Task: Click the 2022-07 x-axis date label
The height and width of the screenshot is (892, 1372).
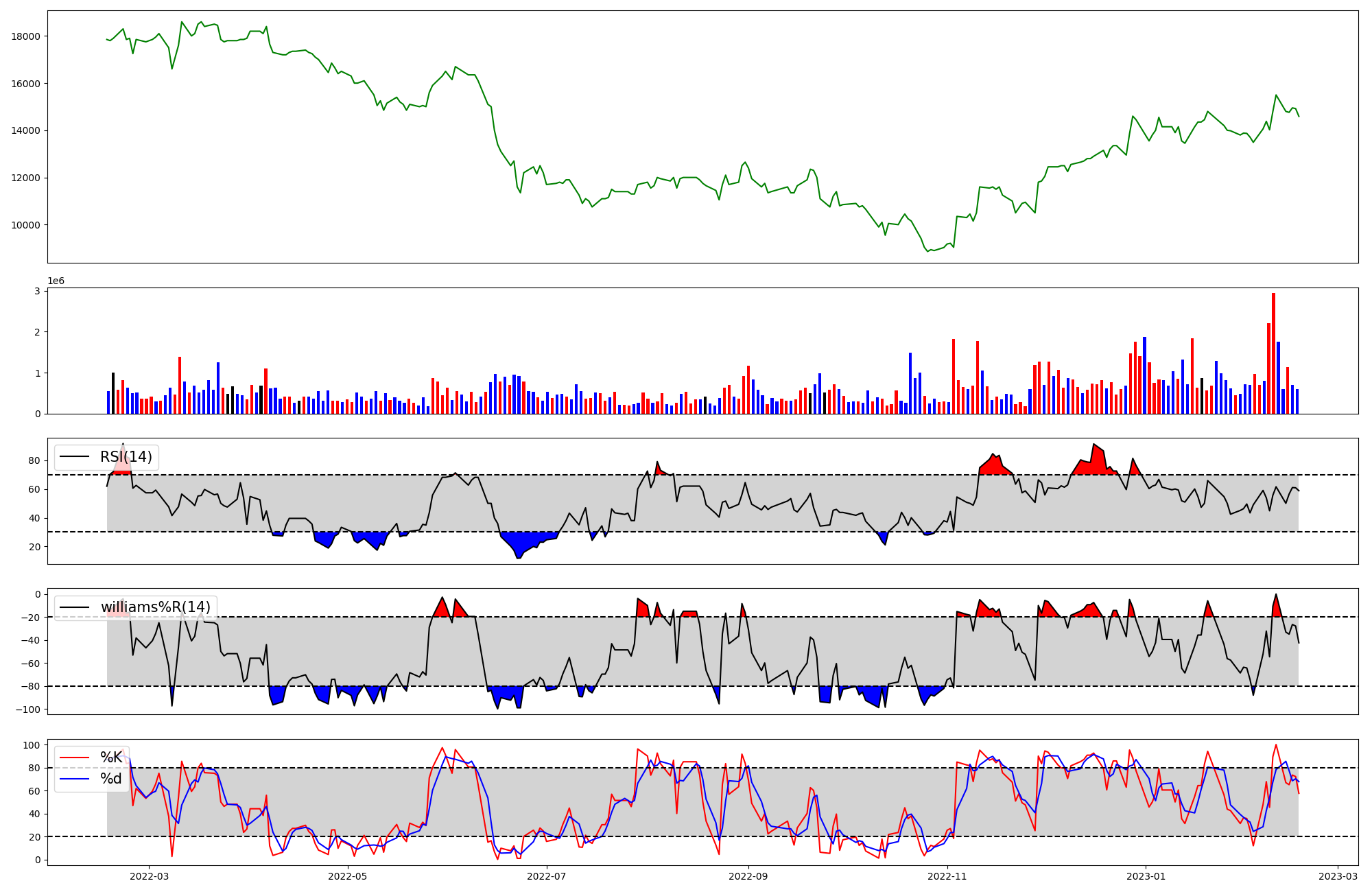Action: pos(547,876)
